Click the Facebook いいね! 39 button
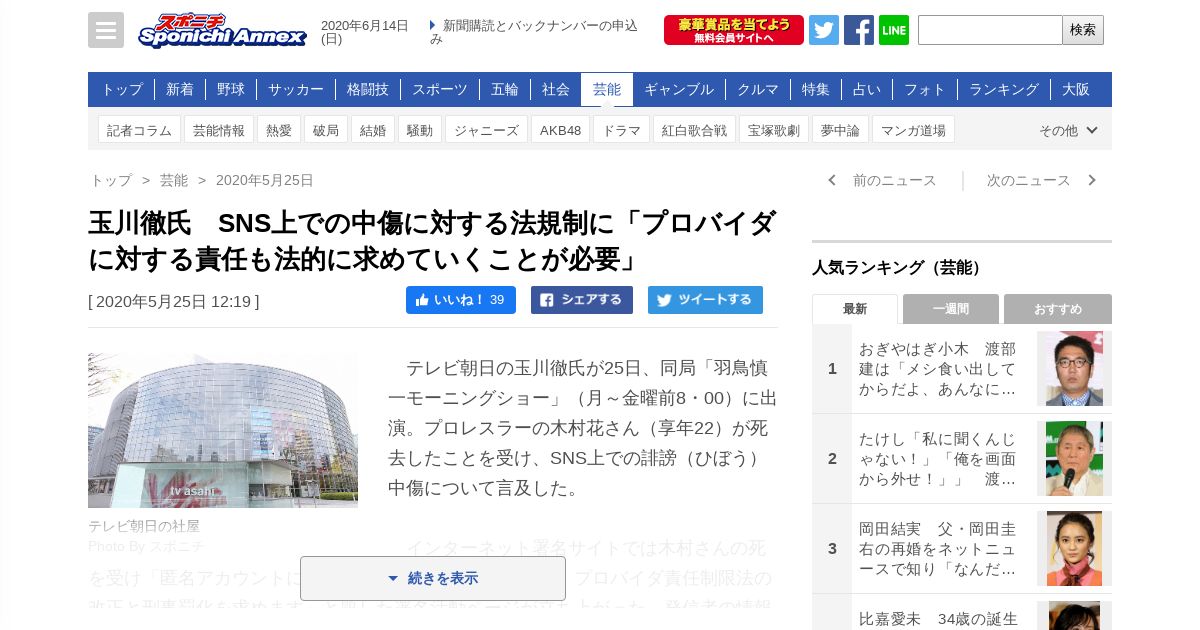The width and height of the screenshot is (1200, 630). pyautogui.click(x=461, y=300)
